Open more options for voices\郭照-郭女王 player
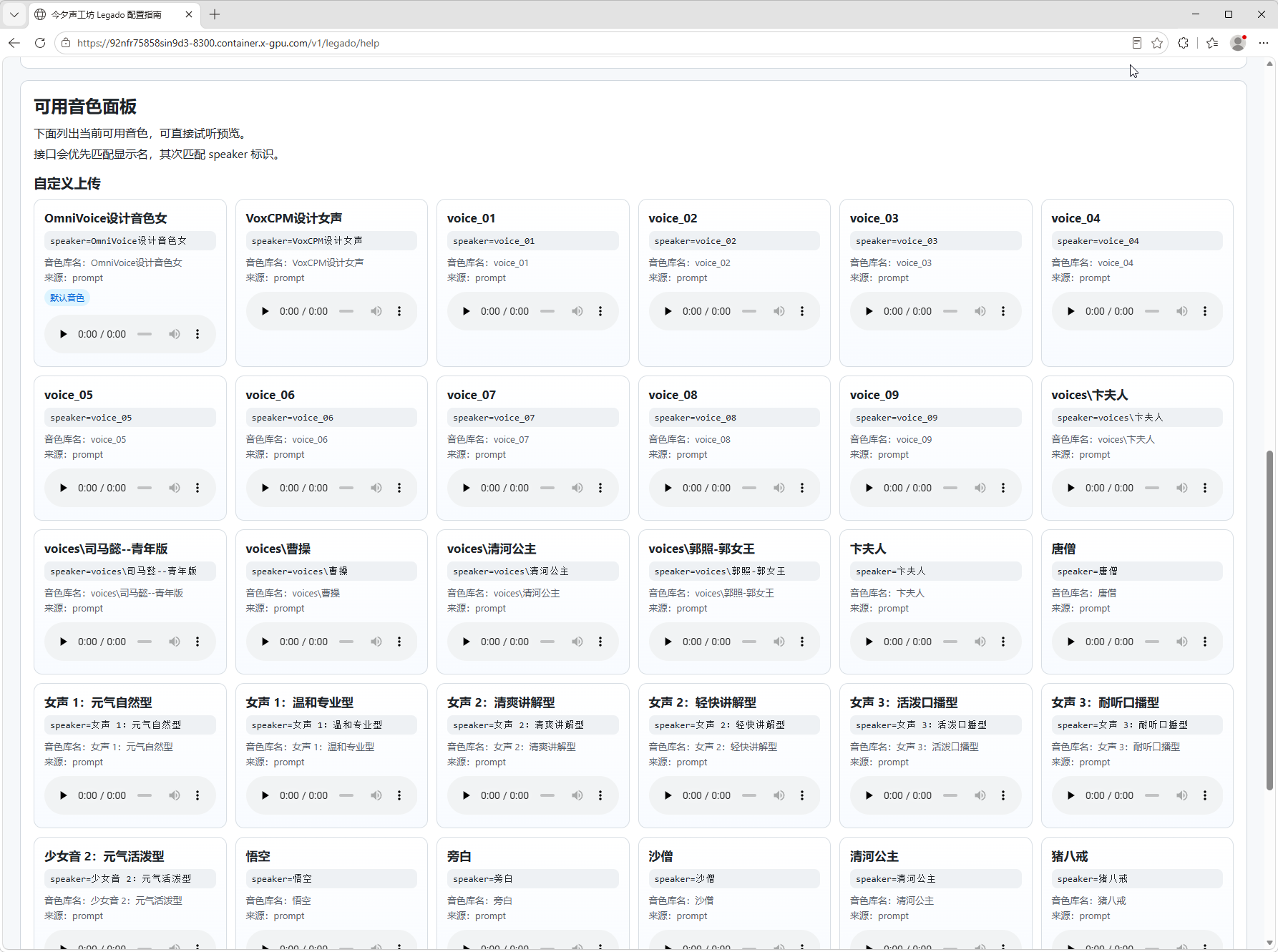The width and height of the screenshot is (1278, 952). pos(802,642)
